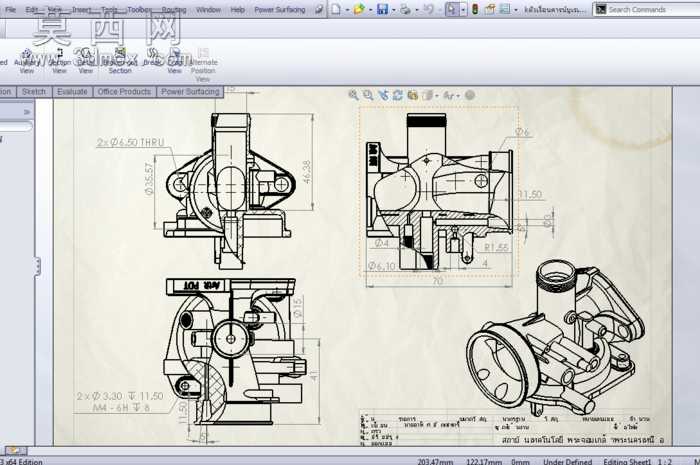
Task: Expand the Open file dropdown arrow
Action: coord(370,9)
